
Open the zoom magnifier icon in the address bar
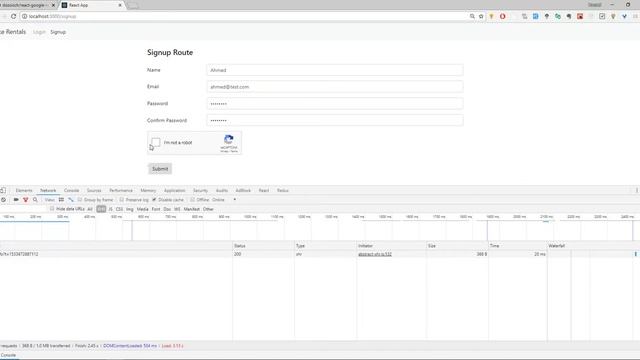click(x=472, y=16)
